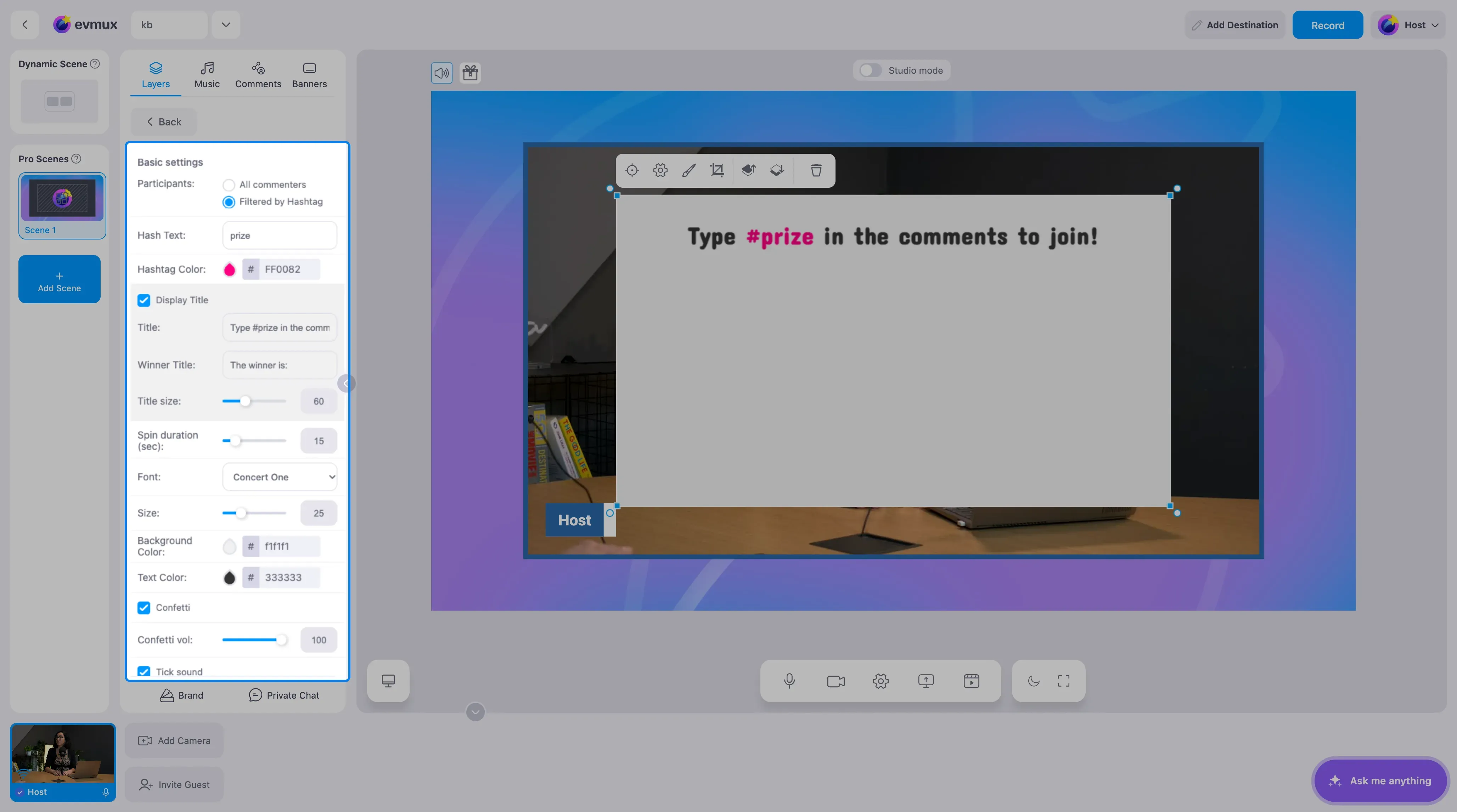Collapse the side panel with arrow handle
The width and height of the screenshot is (1457, 812).
click(x=346, y=383)
